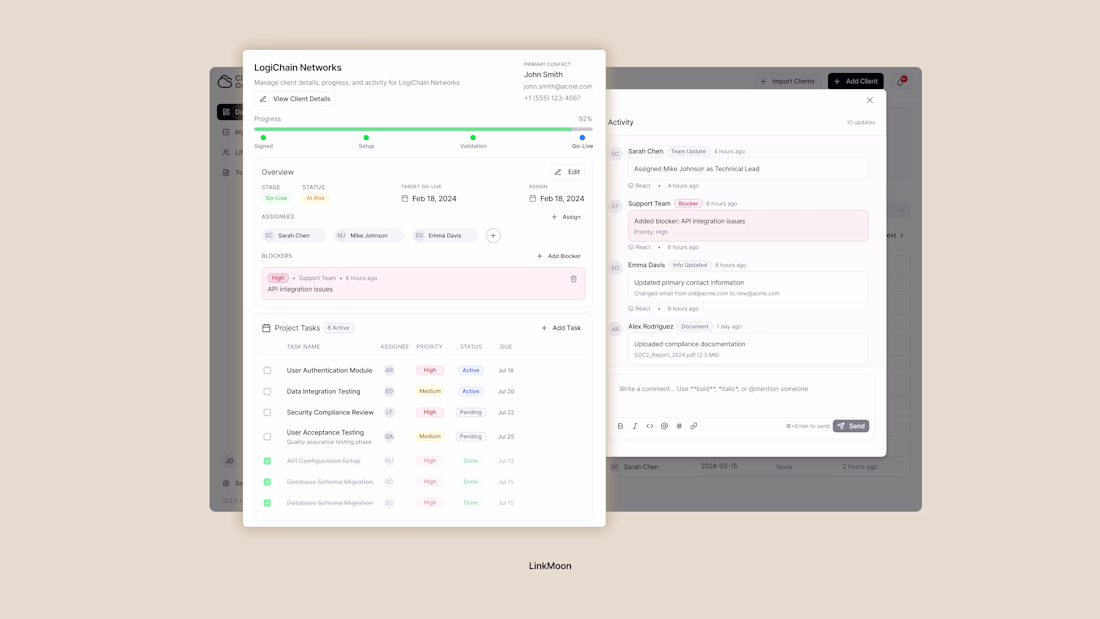Check the User Acceptance Testing task checkbox
The image size is (1100, 619).
pos(267,437)
